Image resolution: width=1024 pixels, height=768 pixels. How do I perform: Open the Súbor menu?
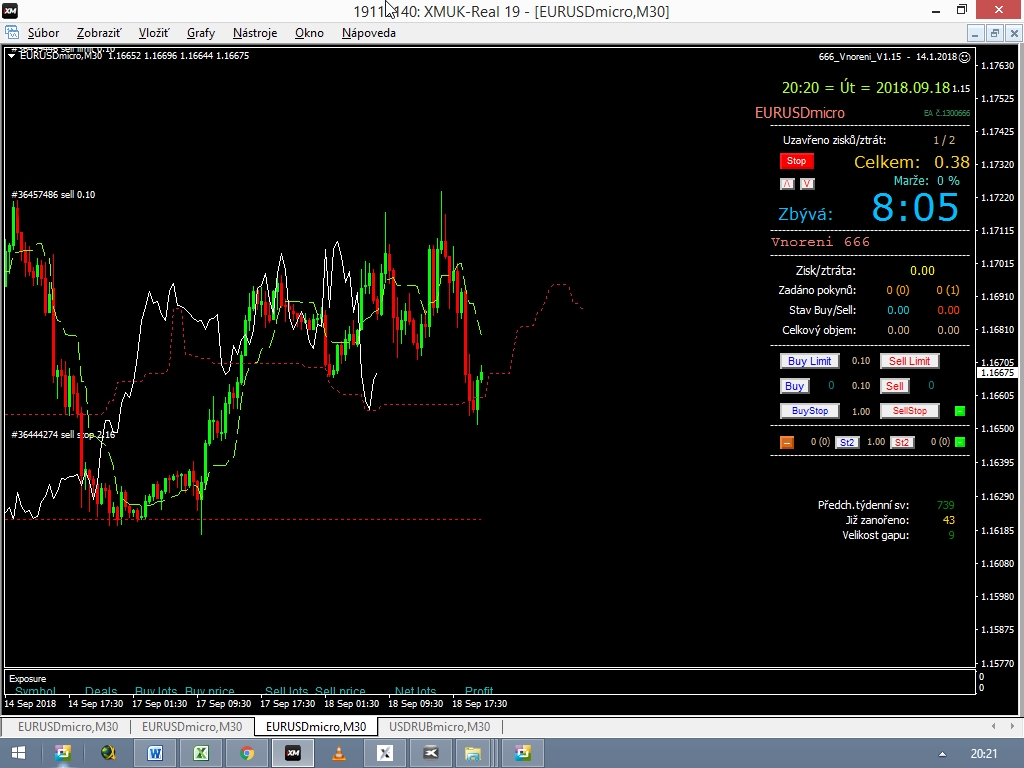pyautogui.click(x=43, y=33)
